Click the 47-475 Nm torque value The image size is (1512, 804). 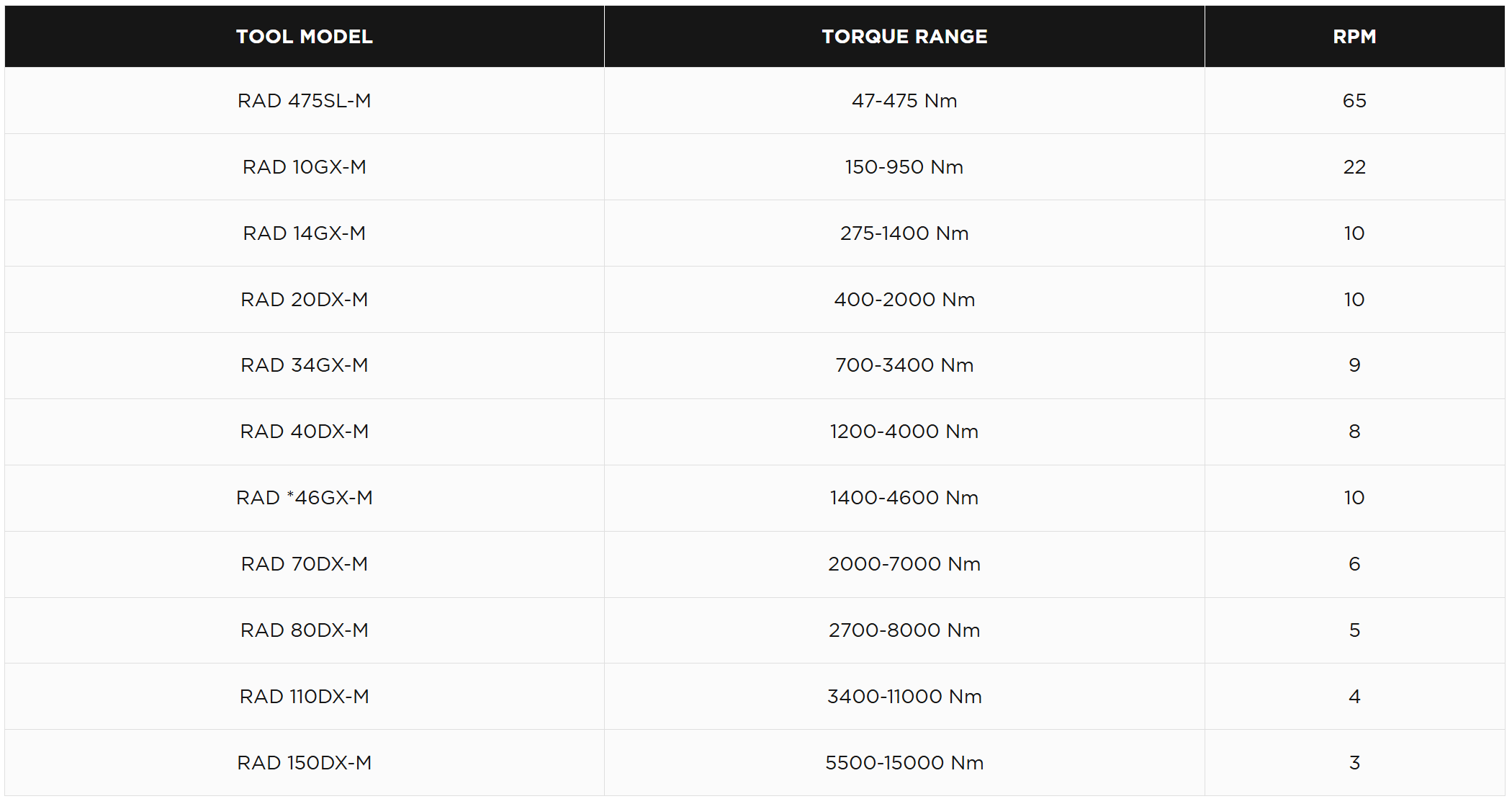click(x=904, y=101)
